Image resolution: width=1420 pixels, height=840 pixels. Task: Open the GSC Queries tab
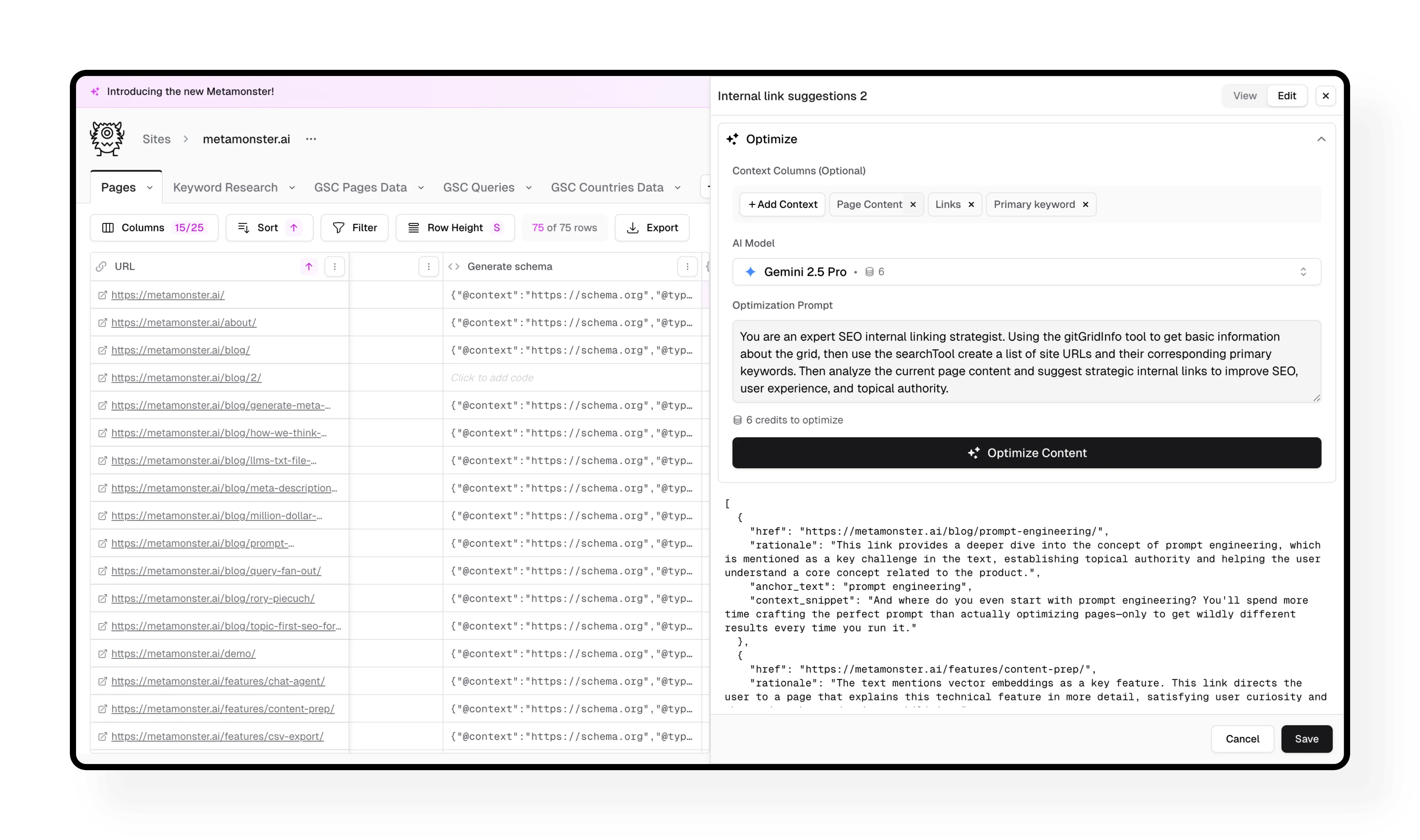tap(478, 187)
